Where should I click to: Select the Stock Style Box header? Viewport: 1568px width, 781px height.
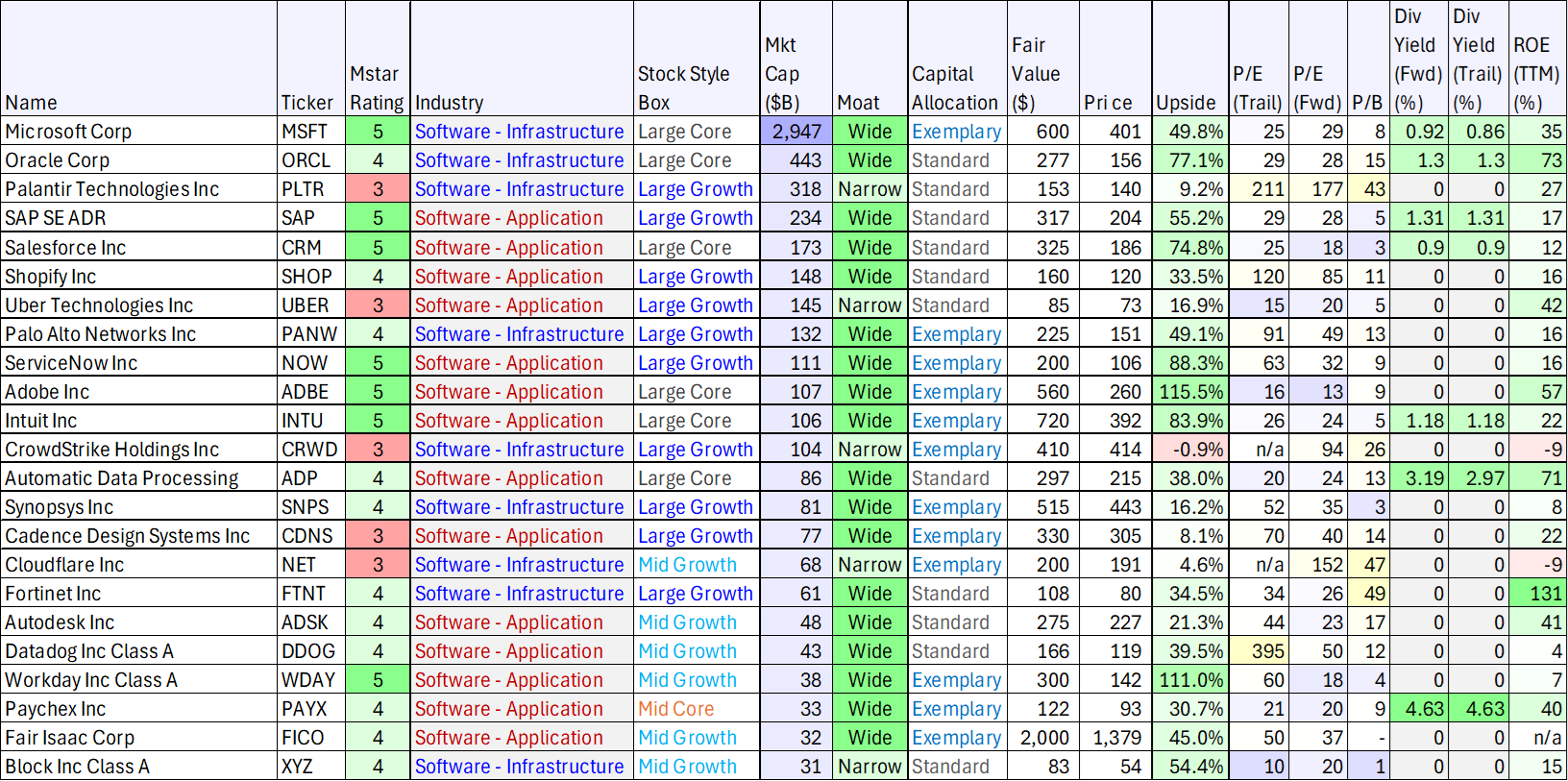pyautogui.click(x=697, y=59)
